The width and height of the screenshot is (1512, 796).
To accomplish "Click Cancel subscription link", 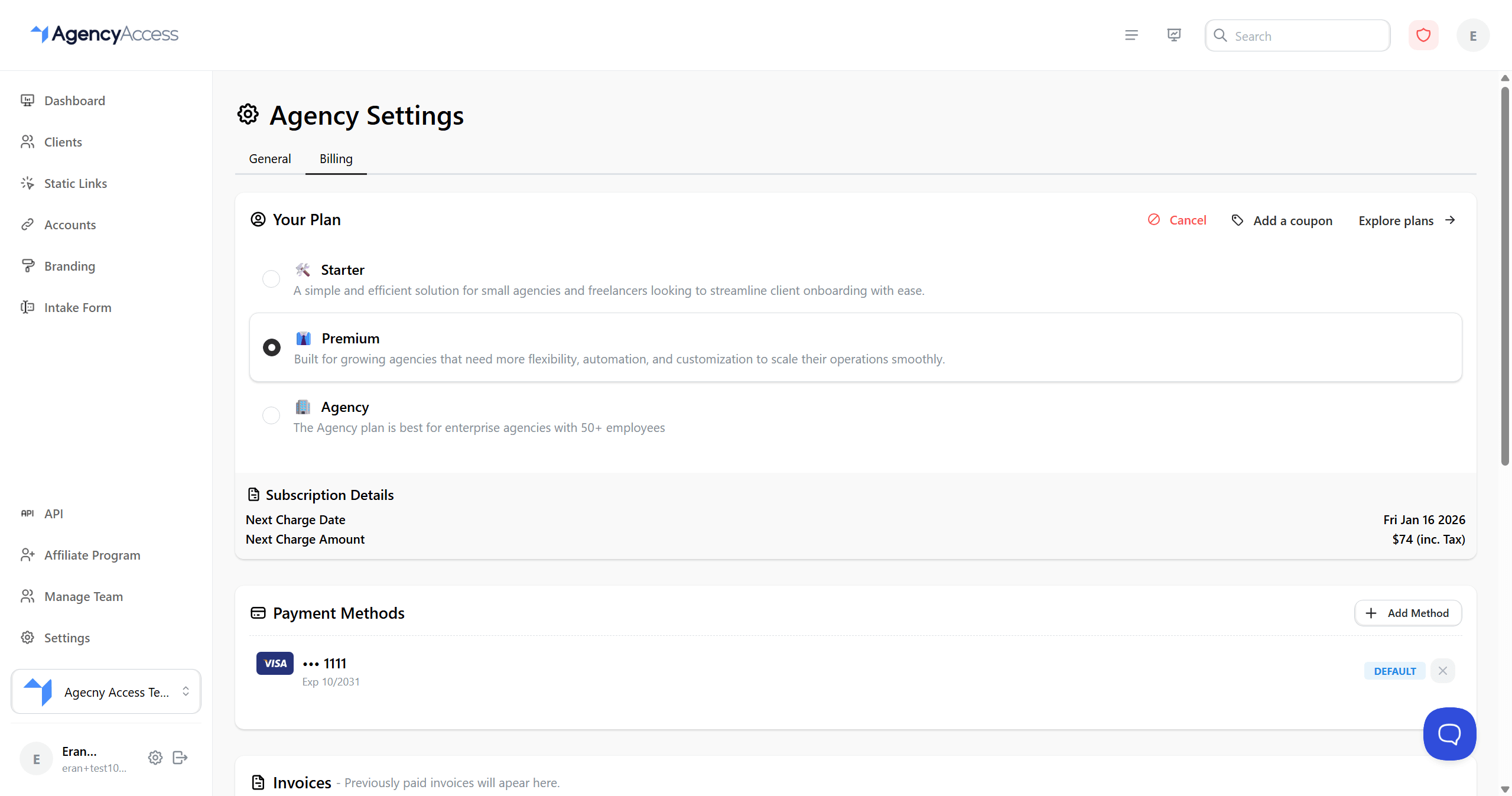I will [1176, 220].
